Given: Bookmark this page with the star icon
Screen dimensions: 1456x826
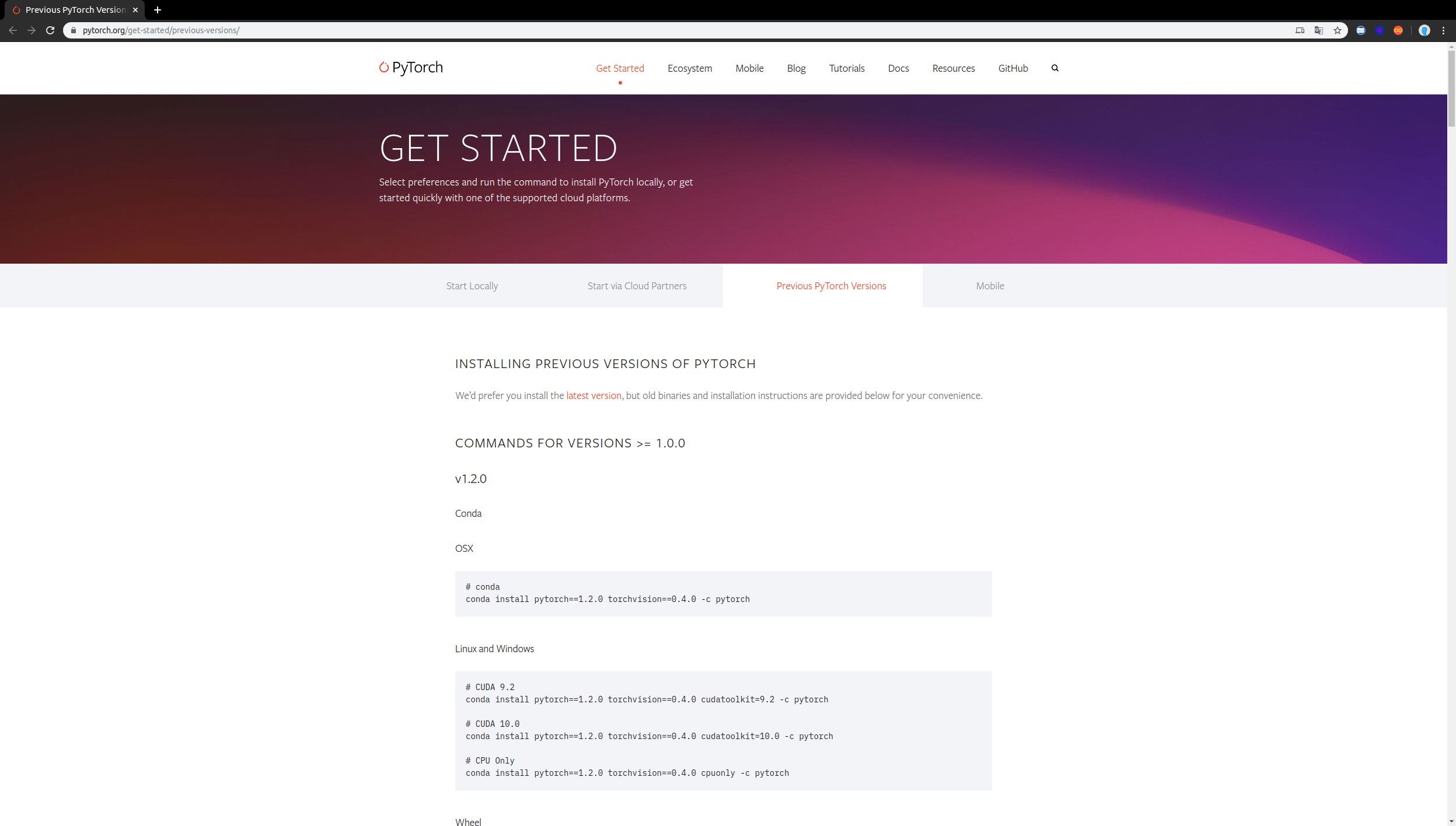Looking at the screenshot, I should click(1337, 30).
